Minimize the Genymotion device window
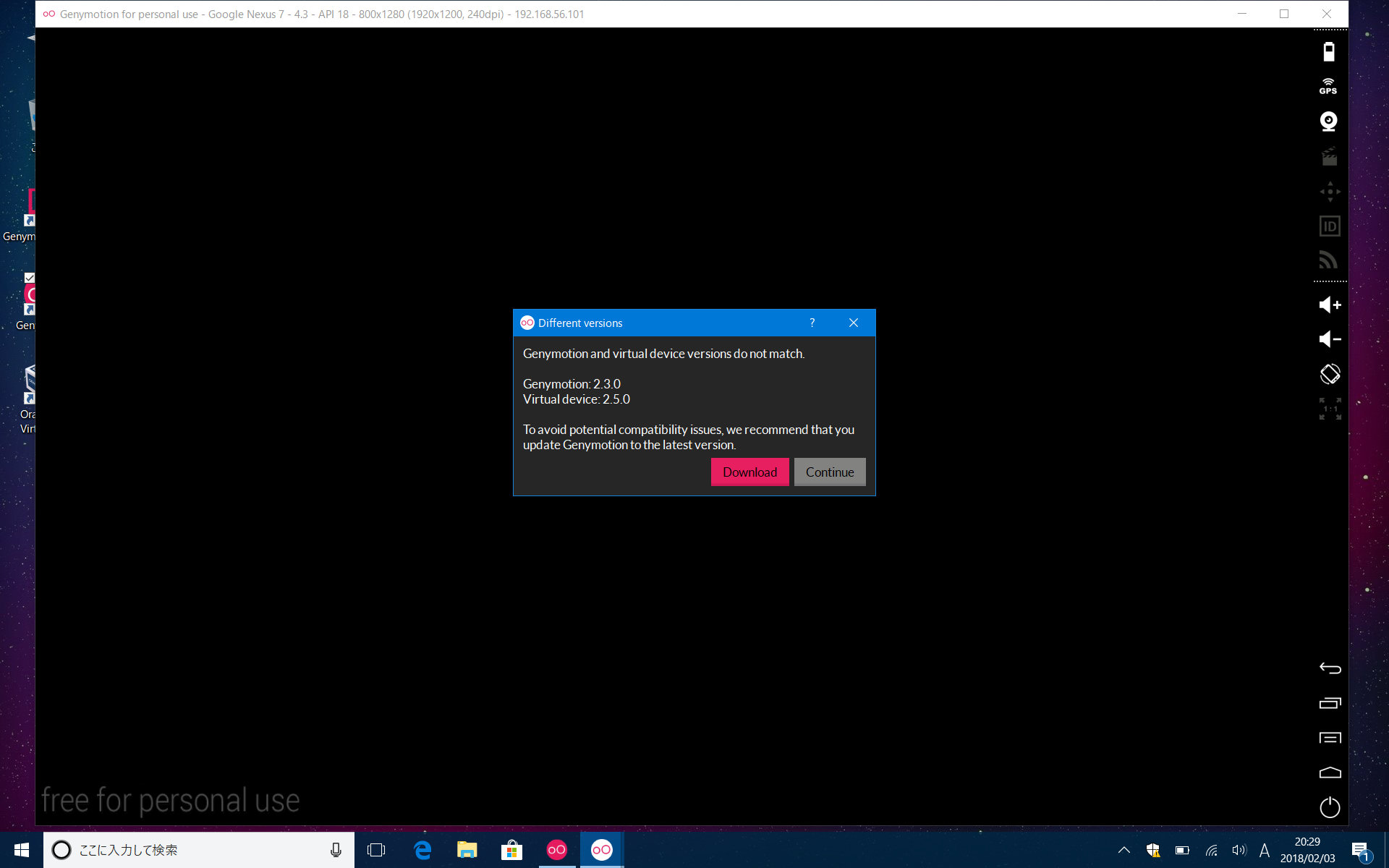 (x=1241, y=14)
